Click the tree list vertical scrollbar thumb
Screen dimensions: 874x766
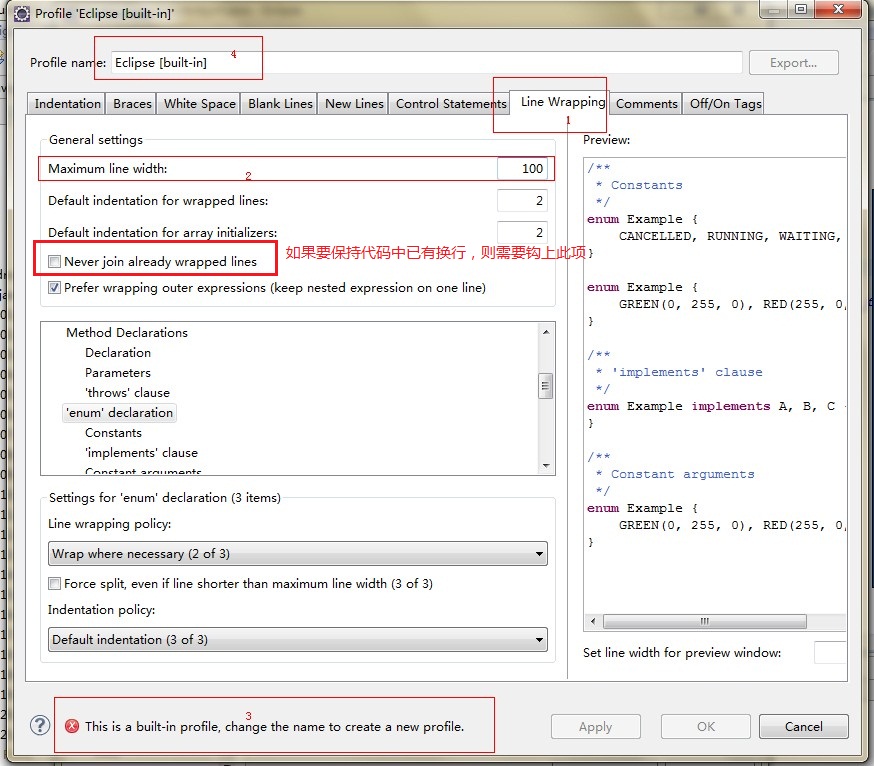[x=546, y=386]
